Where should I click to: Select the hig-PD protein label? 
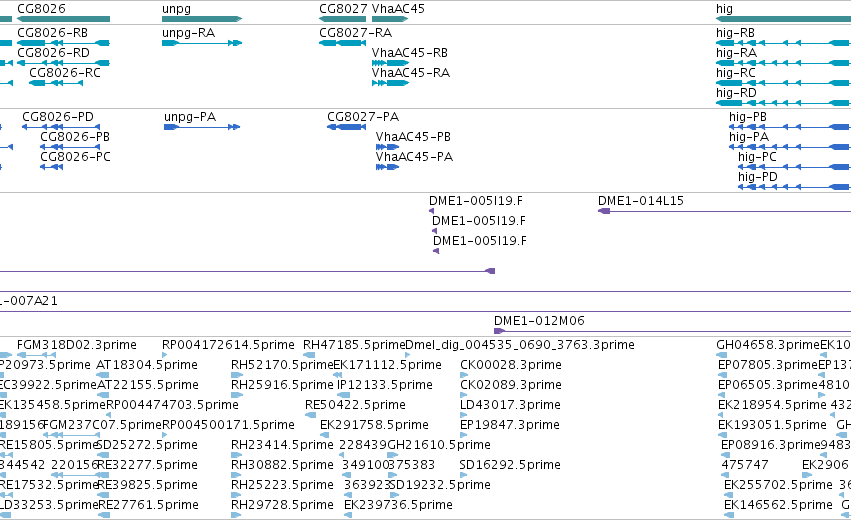(x=758, y=177)
